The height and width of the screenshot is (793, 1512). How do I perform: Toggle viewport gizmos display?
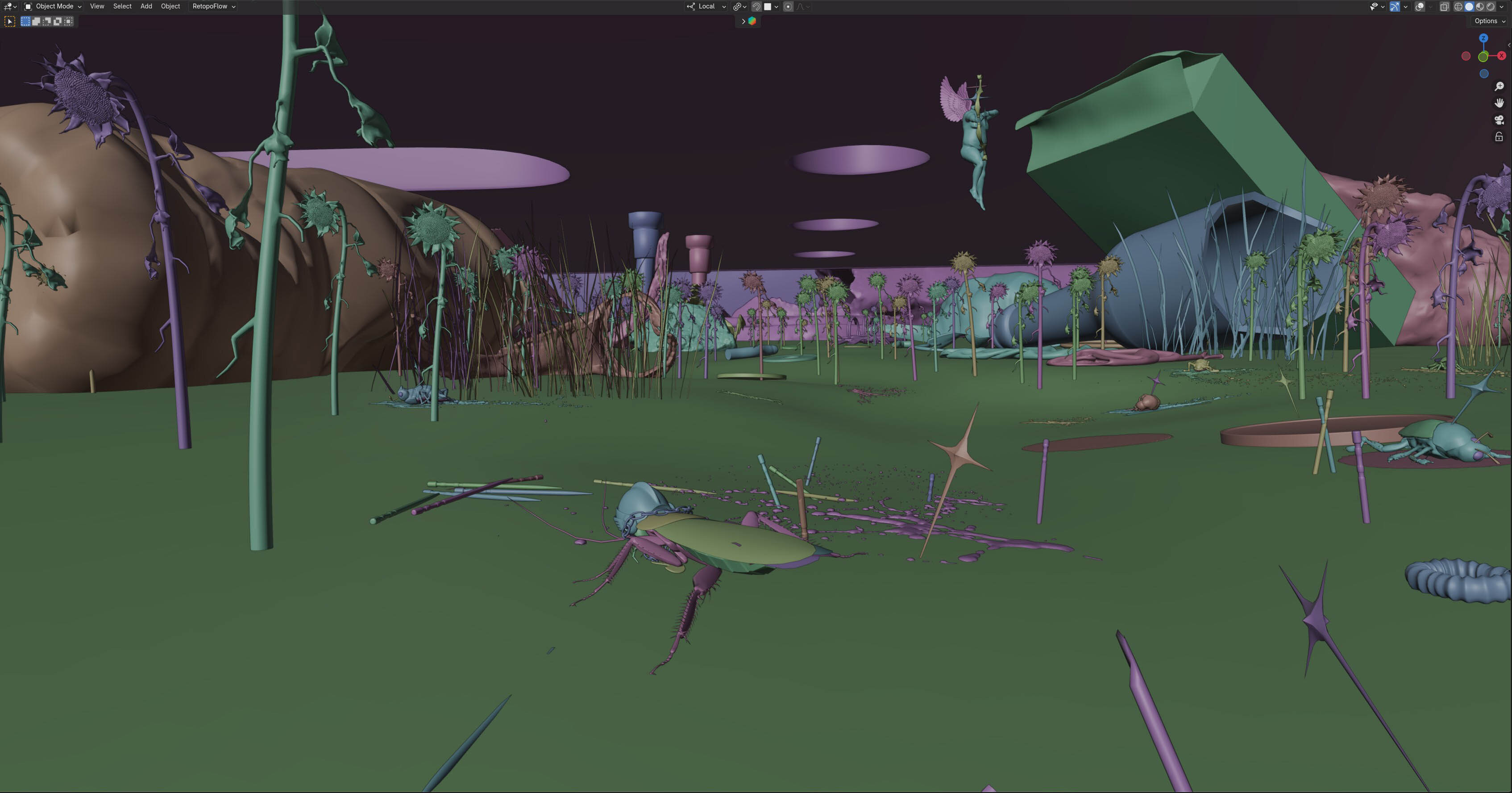click(1395, 6)
